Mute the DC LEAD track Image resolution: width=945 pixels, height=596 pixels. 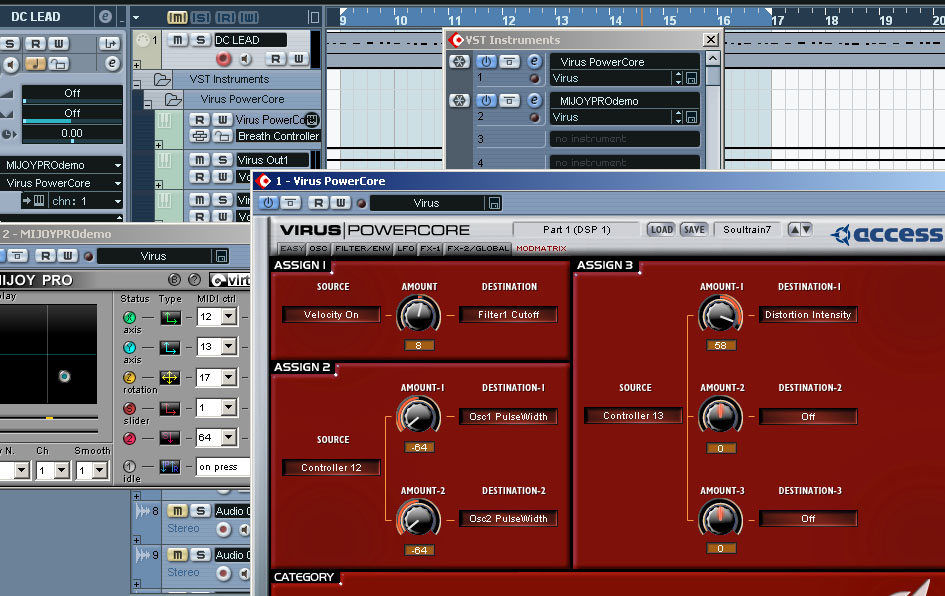click(x=177, y=40)
